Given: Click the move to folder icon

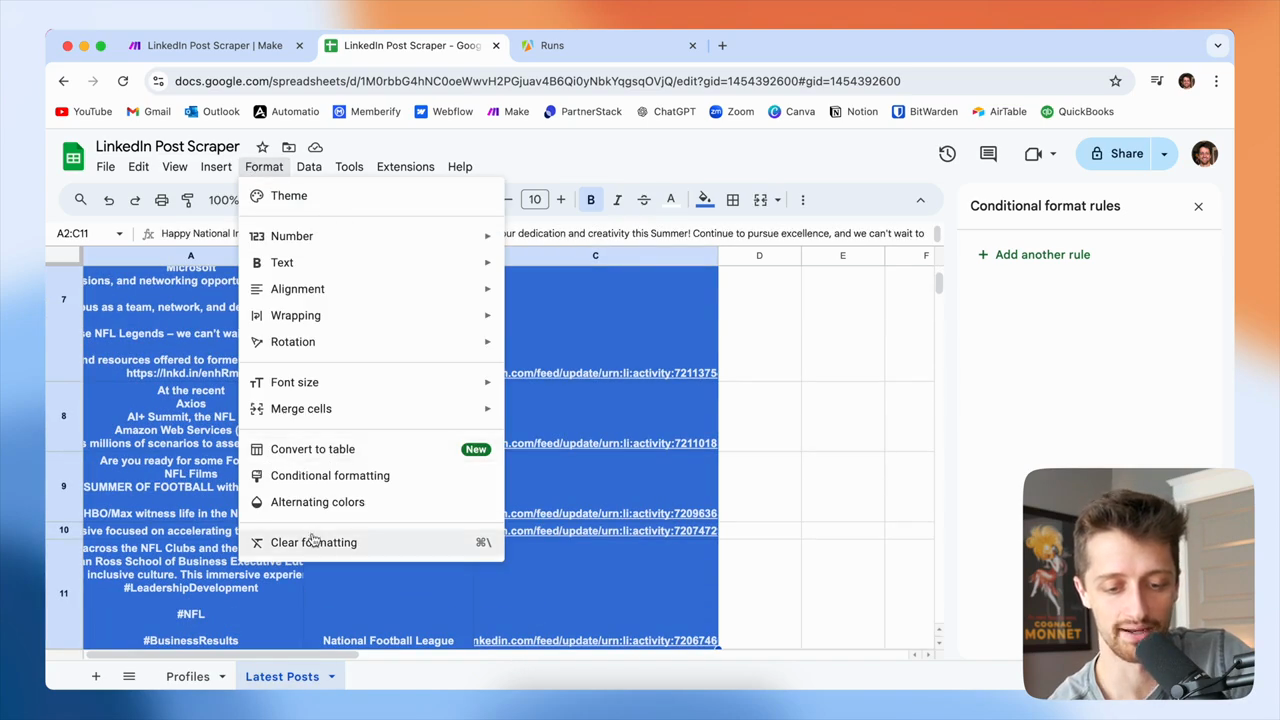Looking at the screenshot, I should (x=289, y=147).
